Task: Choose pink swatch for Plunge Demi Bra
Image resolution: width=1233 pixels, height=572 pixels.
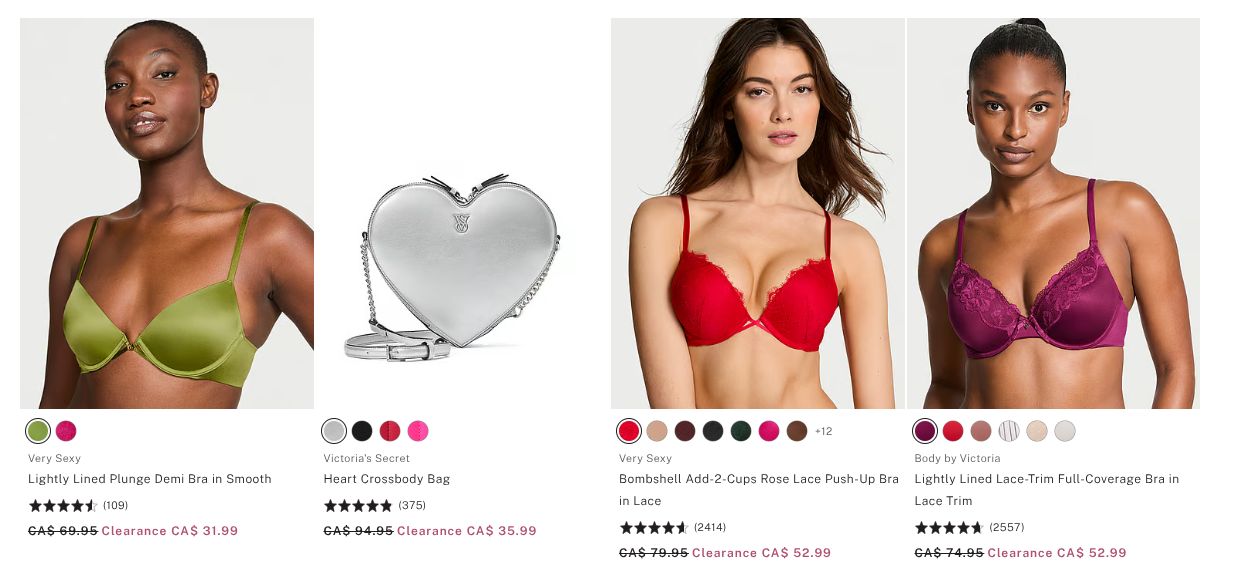Action: [66, 431]
